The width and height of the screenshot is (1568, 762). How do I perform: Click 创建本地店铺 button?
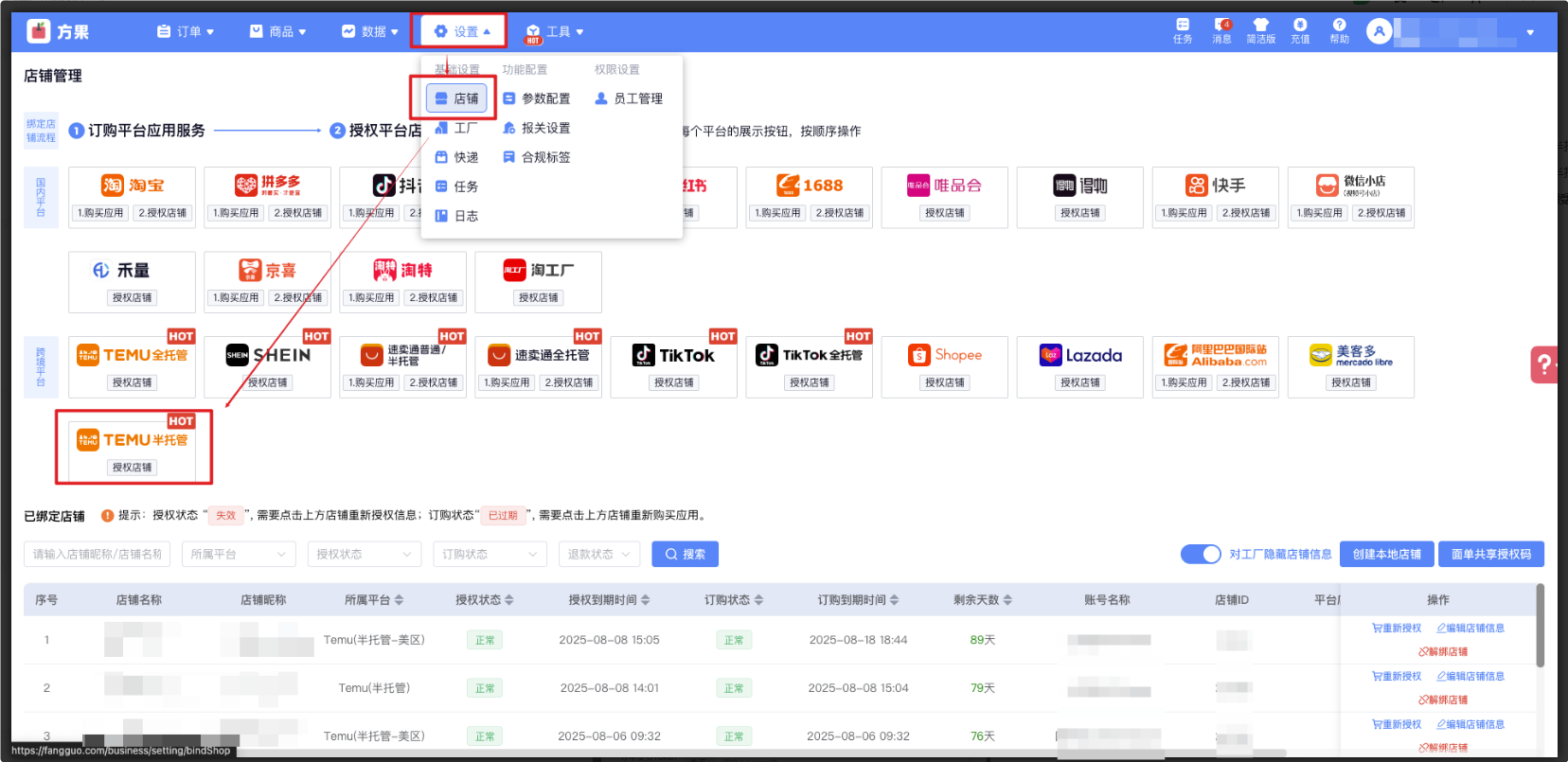coord(1385,554)
